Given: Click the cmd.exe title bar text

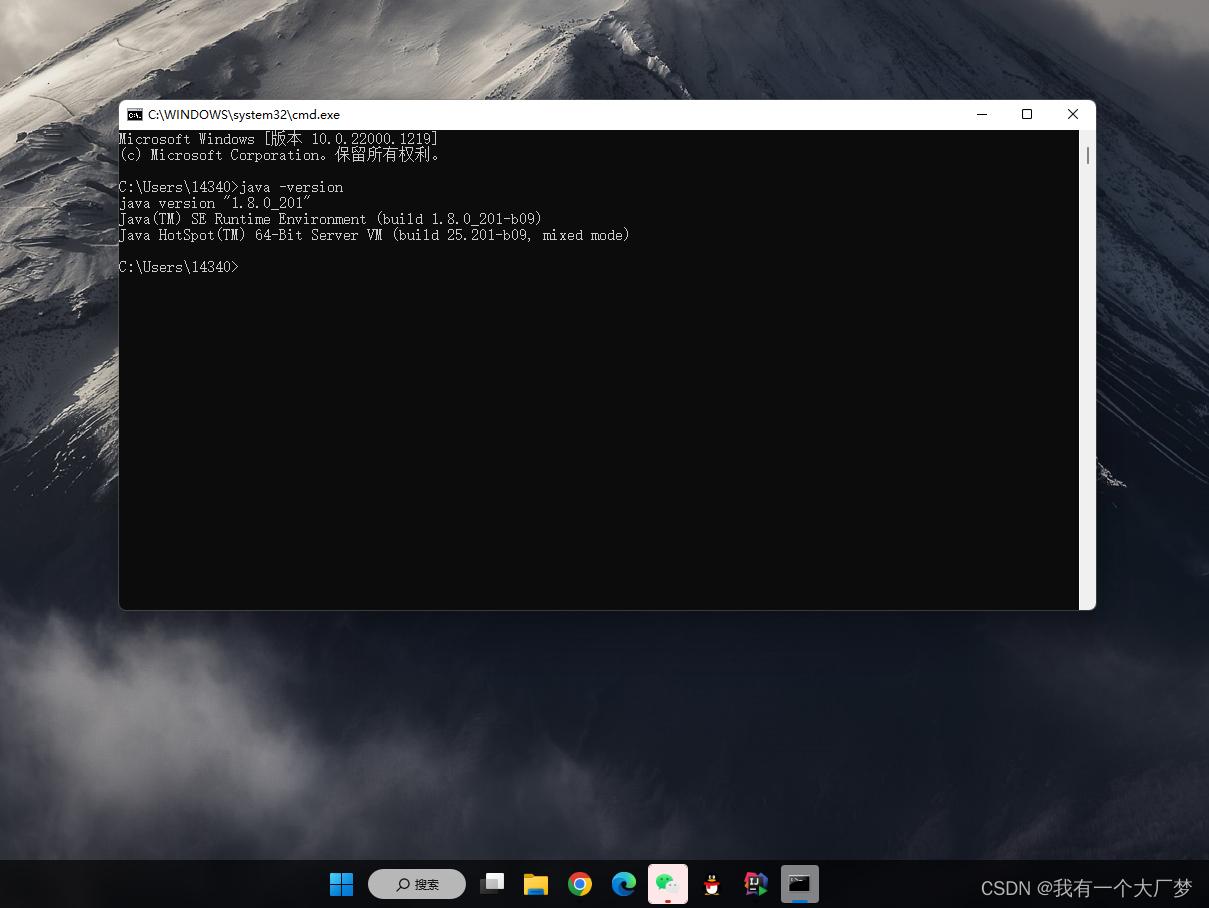Looking at the screenshot, I should [x=244, y=114].
